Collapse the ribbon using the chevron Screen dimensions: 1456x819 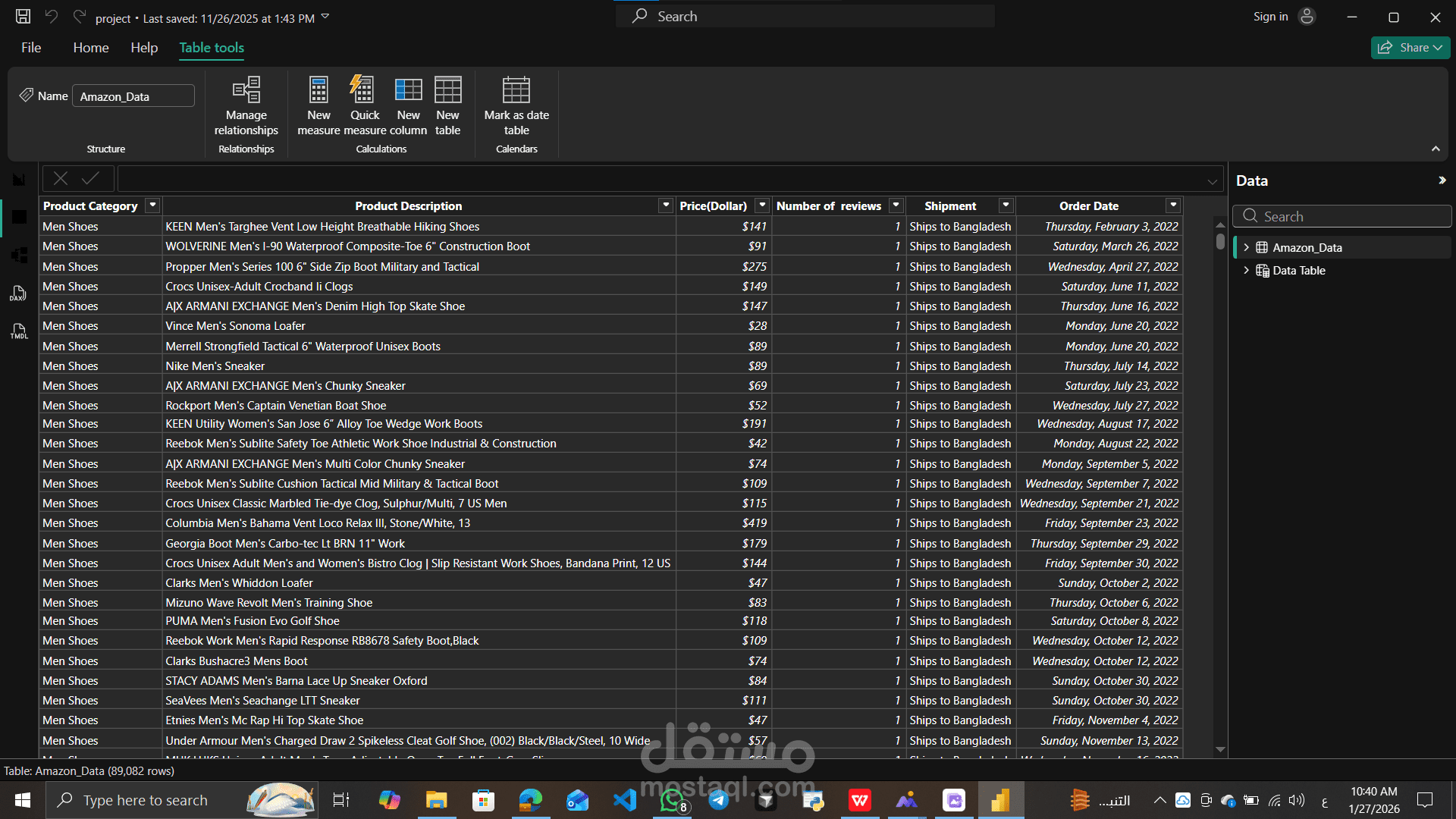[1436, 149]
